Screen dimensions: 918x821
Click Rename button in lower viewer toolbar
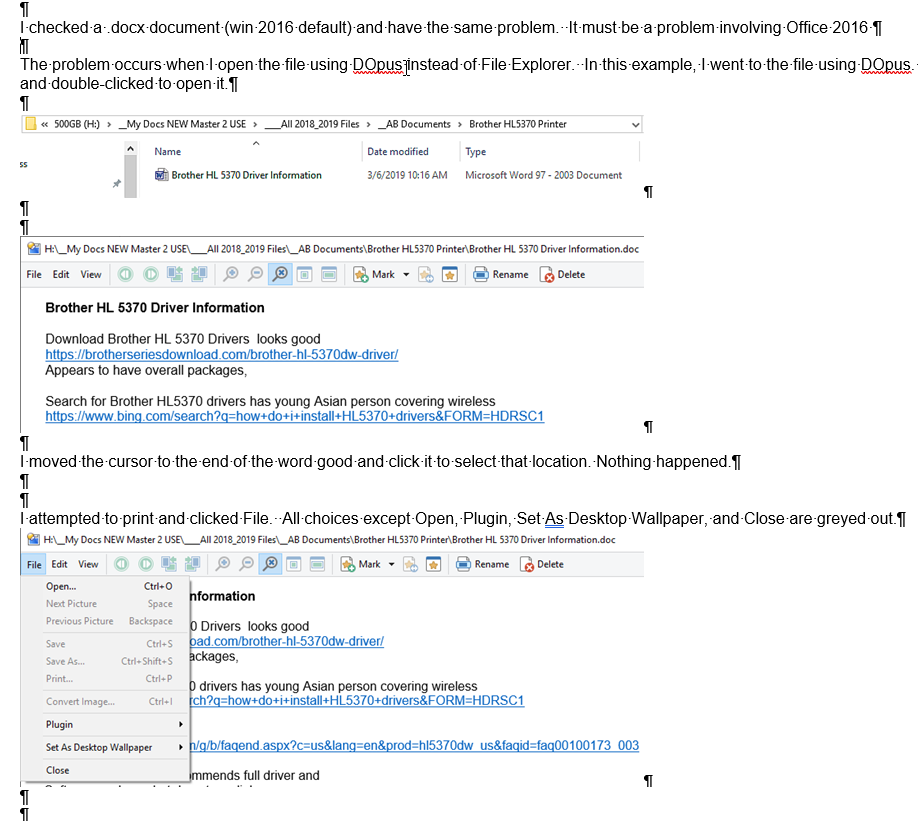click(483, 564)
